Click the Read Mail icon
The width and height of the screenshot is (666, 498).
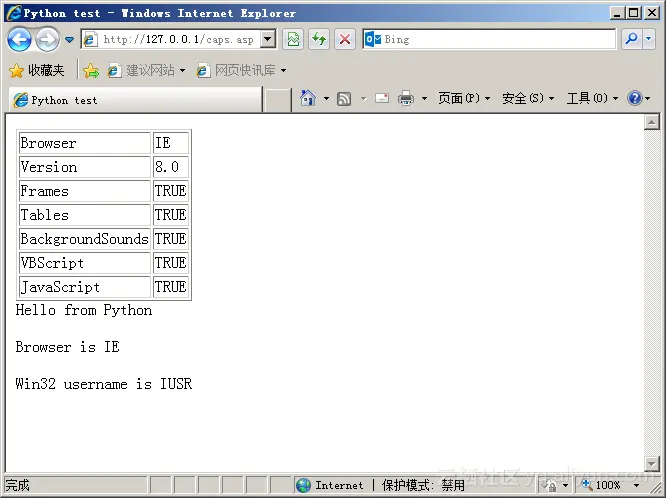tap(382, 99)
